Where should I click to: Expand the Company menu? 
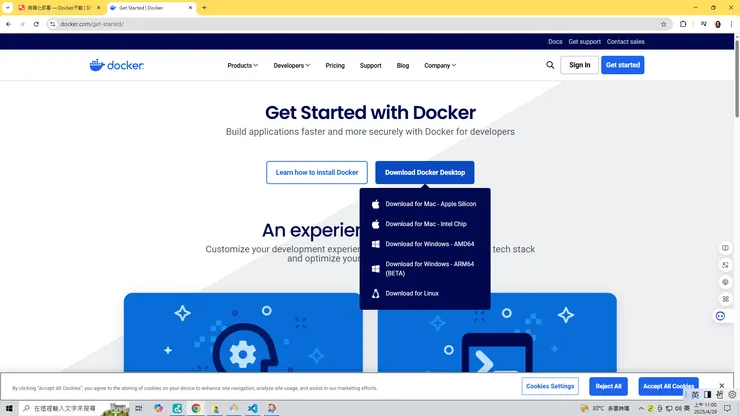(440, 66)
